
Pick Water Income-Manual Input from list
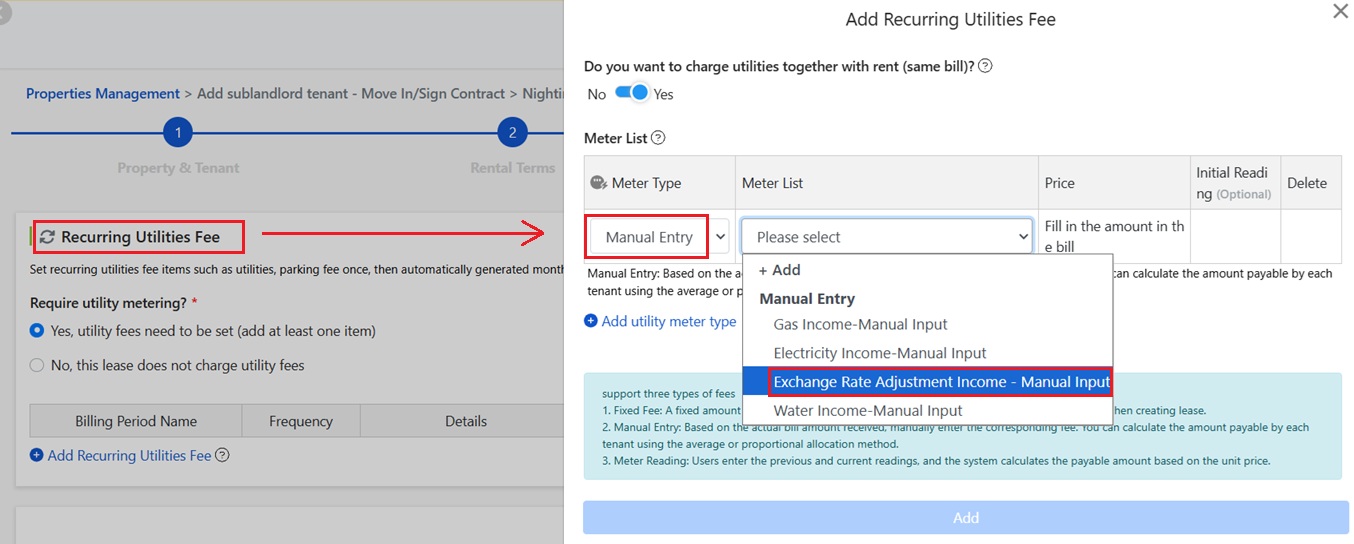[867, 410]
